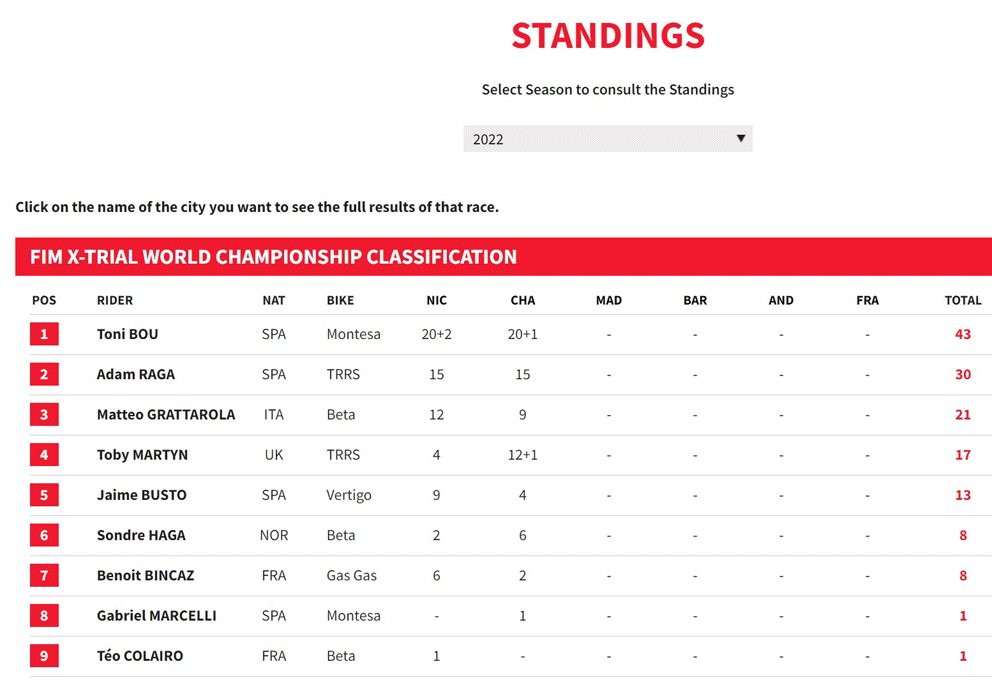Click the FRA race column header
This screenshot has height=694, width=992.
point(867,301)
